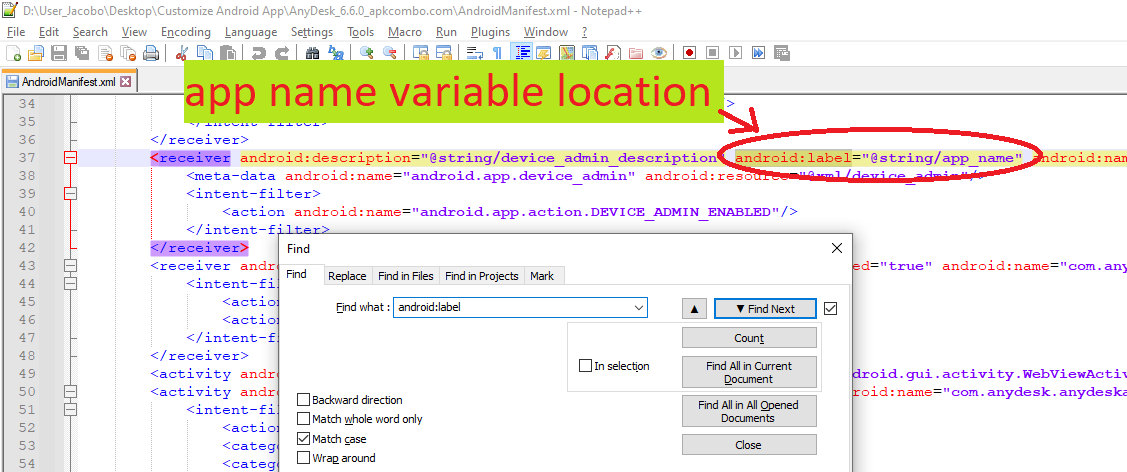Click Find All in All Opened Documents
Image resolution: width=1127 pixels, height=472 pixels.
click(x=749, y=411)
